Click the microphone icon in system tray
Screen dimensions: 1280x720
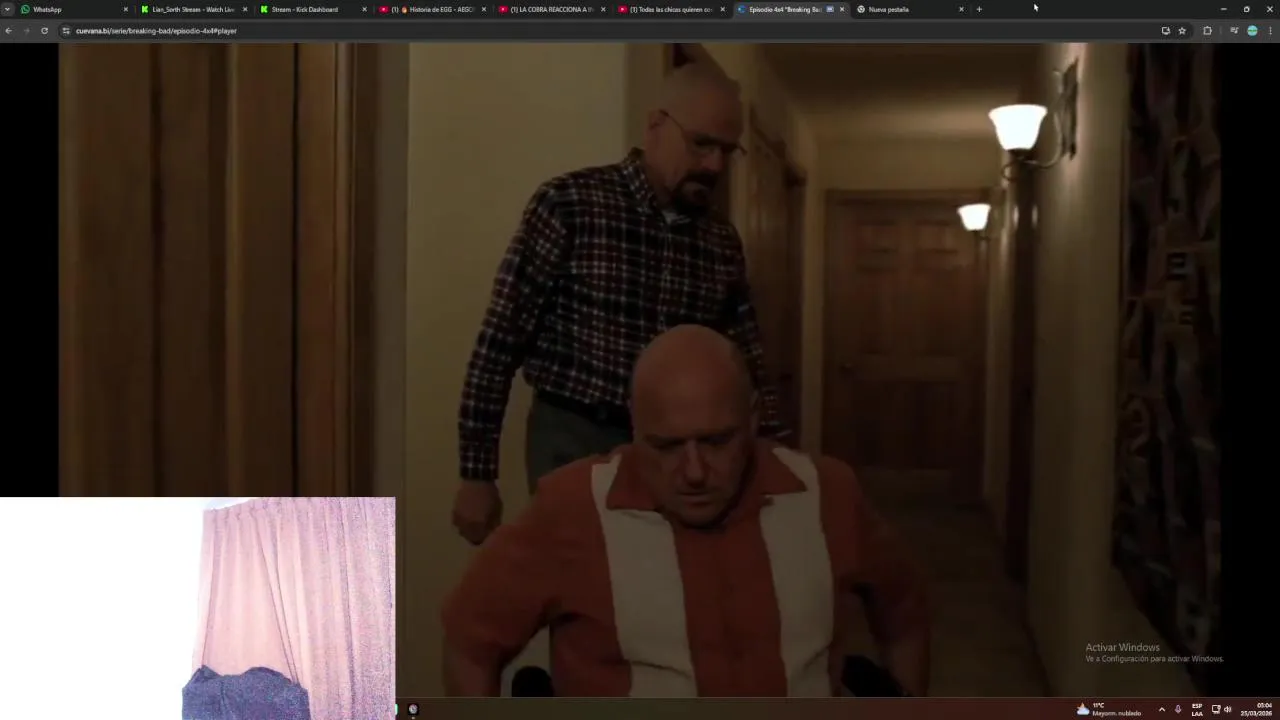point(1178,709)
